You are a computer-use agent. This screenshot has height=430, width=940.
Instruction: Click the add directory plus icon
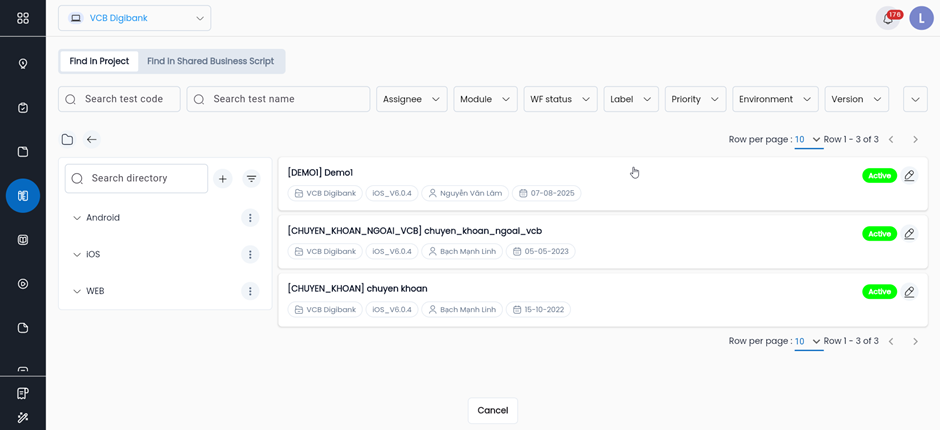(223, 179)
